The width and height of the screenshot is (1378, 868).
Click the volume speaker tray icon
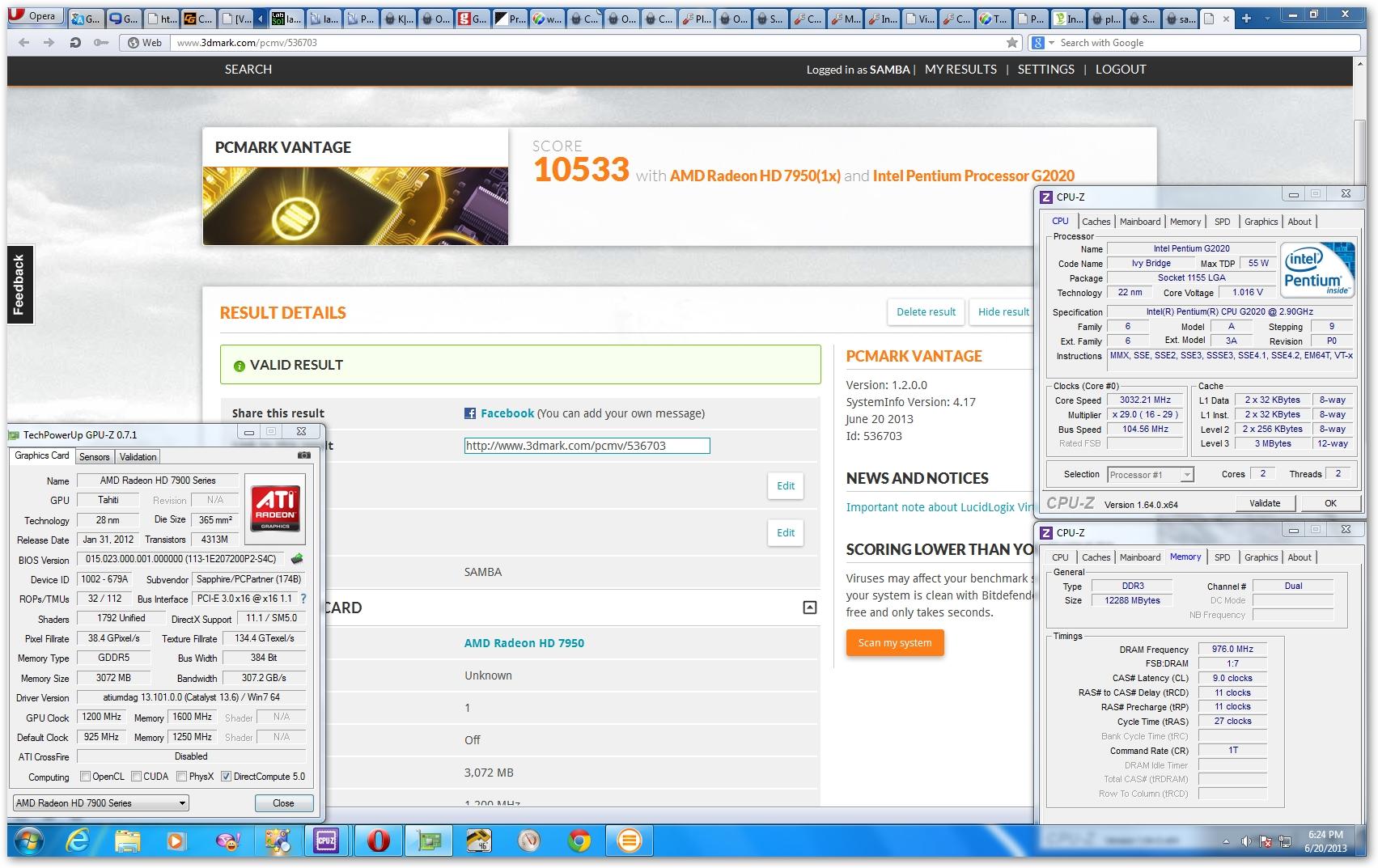pyautogui.click(x=1245, y=841)
